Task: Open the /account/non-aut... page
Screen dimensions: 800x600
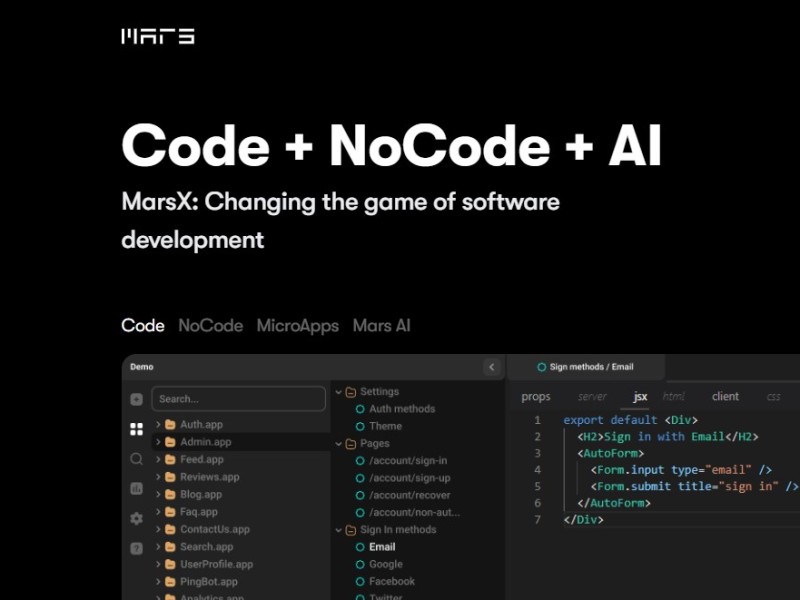Action: coord(414,512)
